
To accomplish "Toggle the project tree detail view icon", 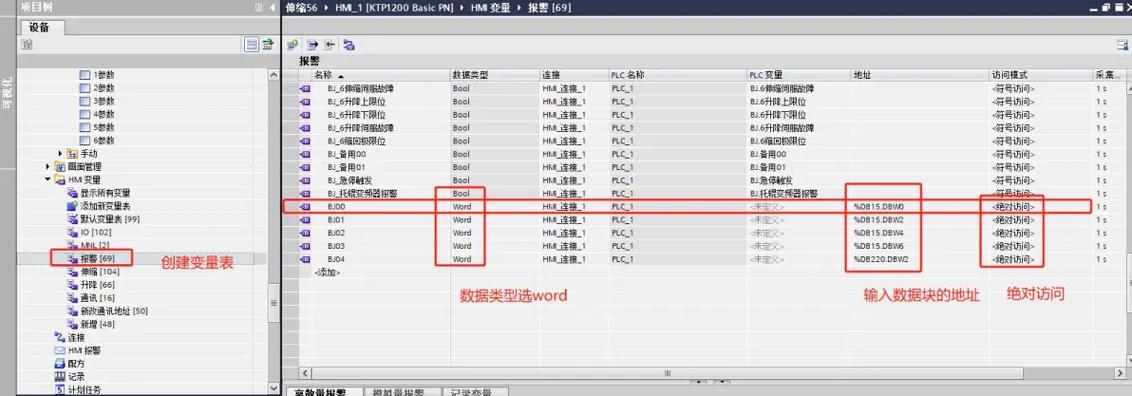I will (x=251, y=45).
